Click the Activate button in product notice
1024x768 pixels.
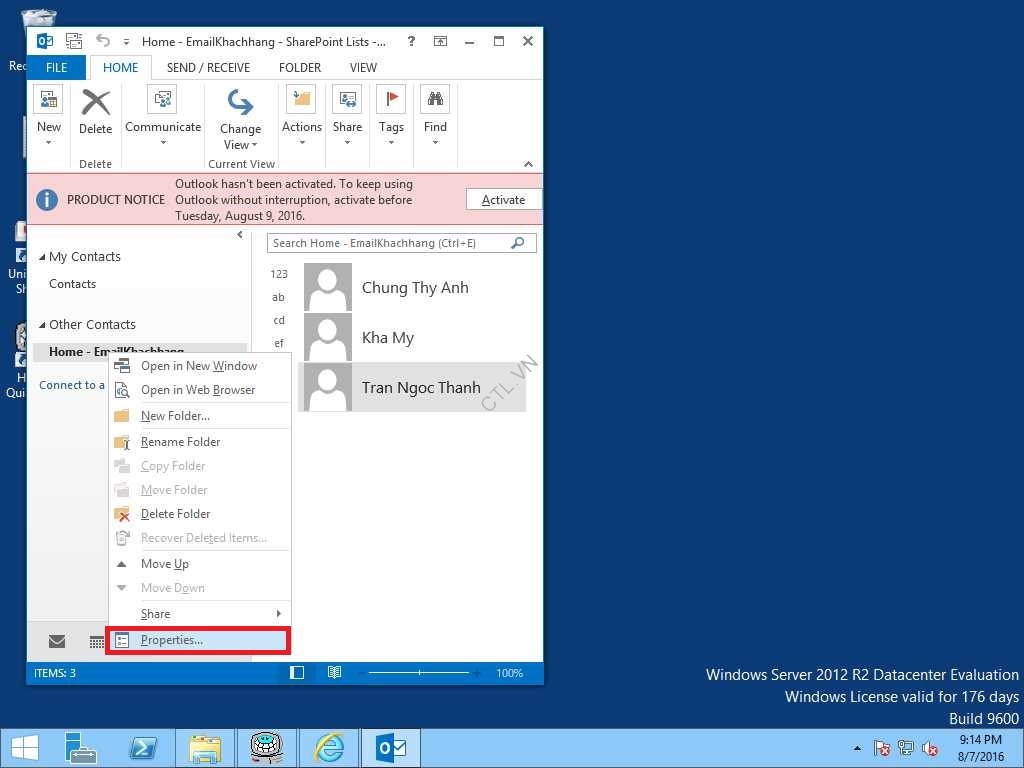[503, 200]
